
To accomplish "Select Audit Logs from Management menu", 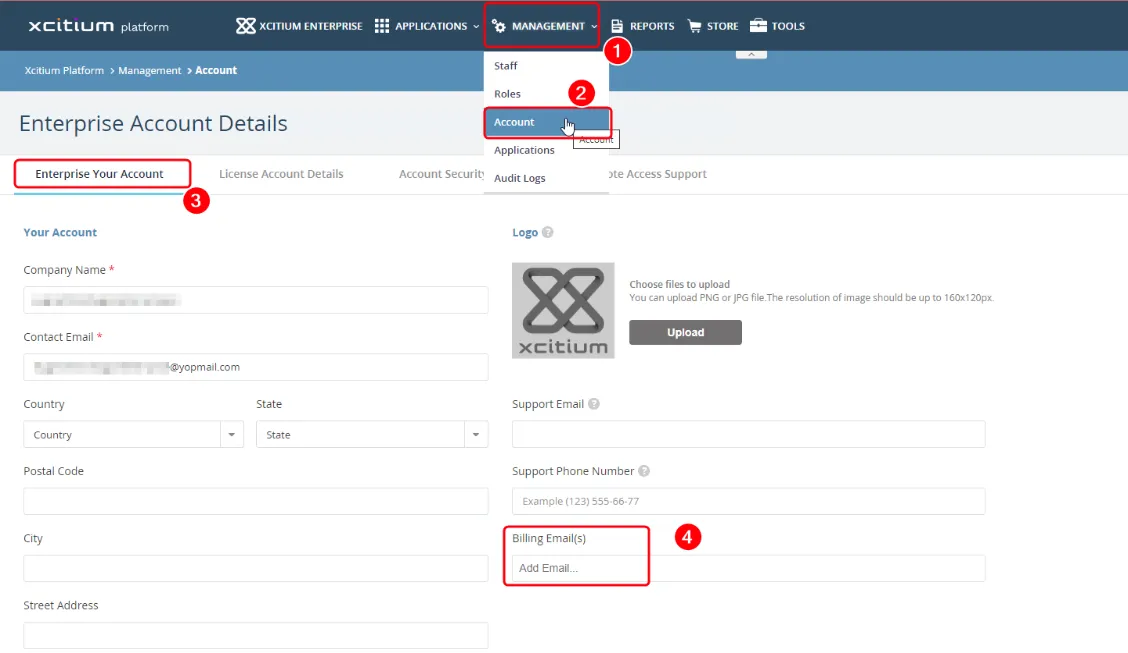I will [x=520, y=178].
